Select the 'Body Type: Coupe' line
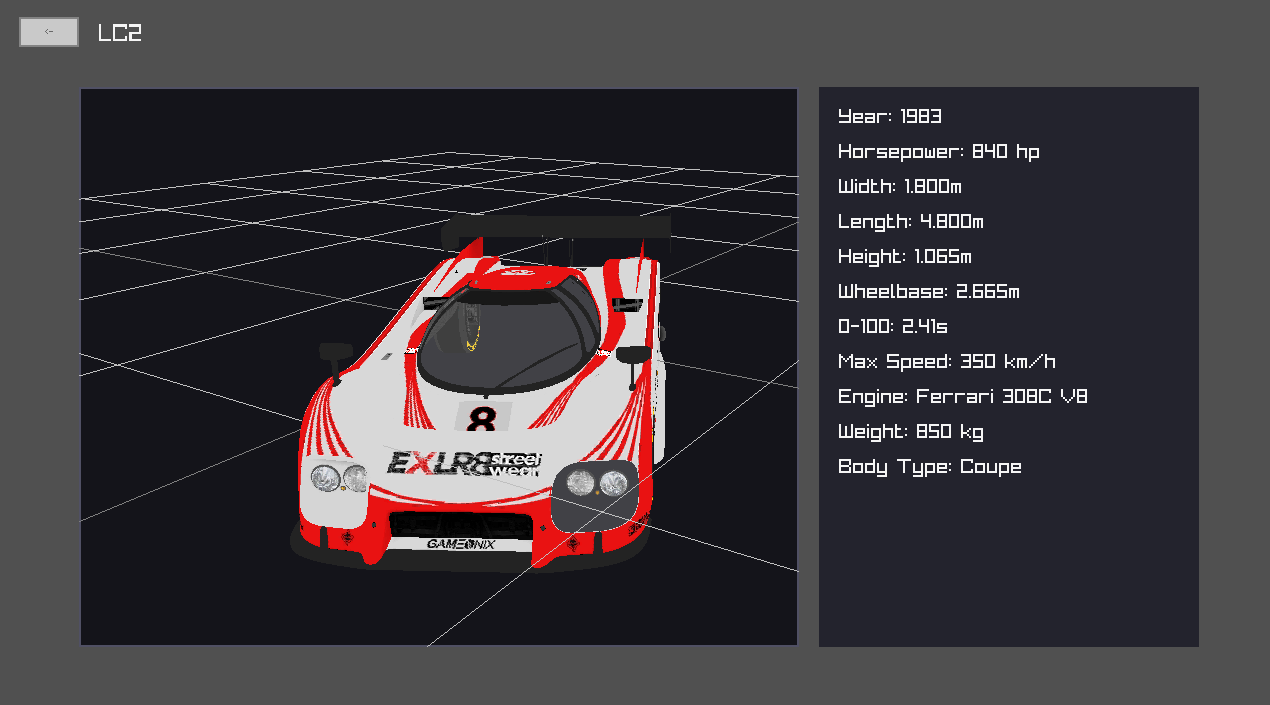Screen dimensions: 1270x705 (x=930, y=467)
